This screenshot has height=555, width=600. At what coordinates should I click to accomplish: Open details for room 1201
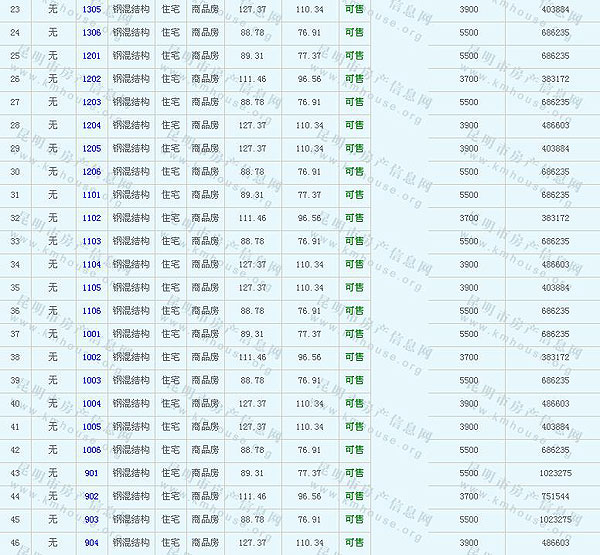tap(91, 55)
